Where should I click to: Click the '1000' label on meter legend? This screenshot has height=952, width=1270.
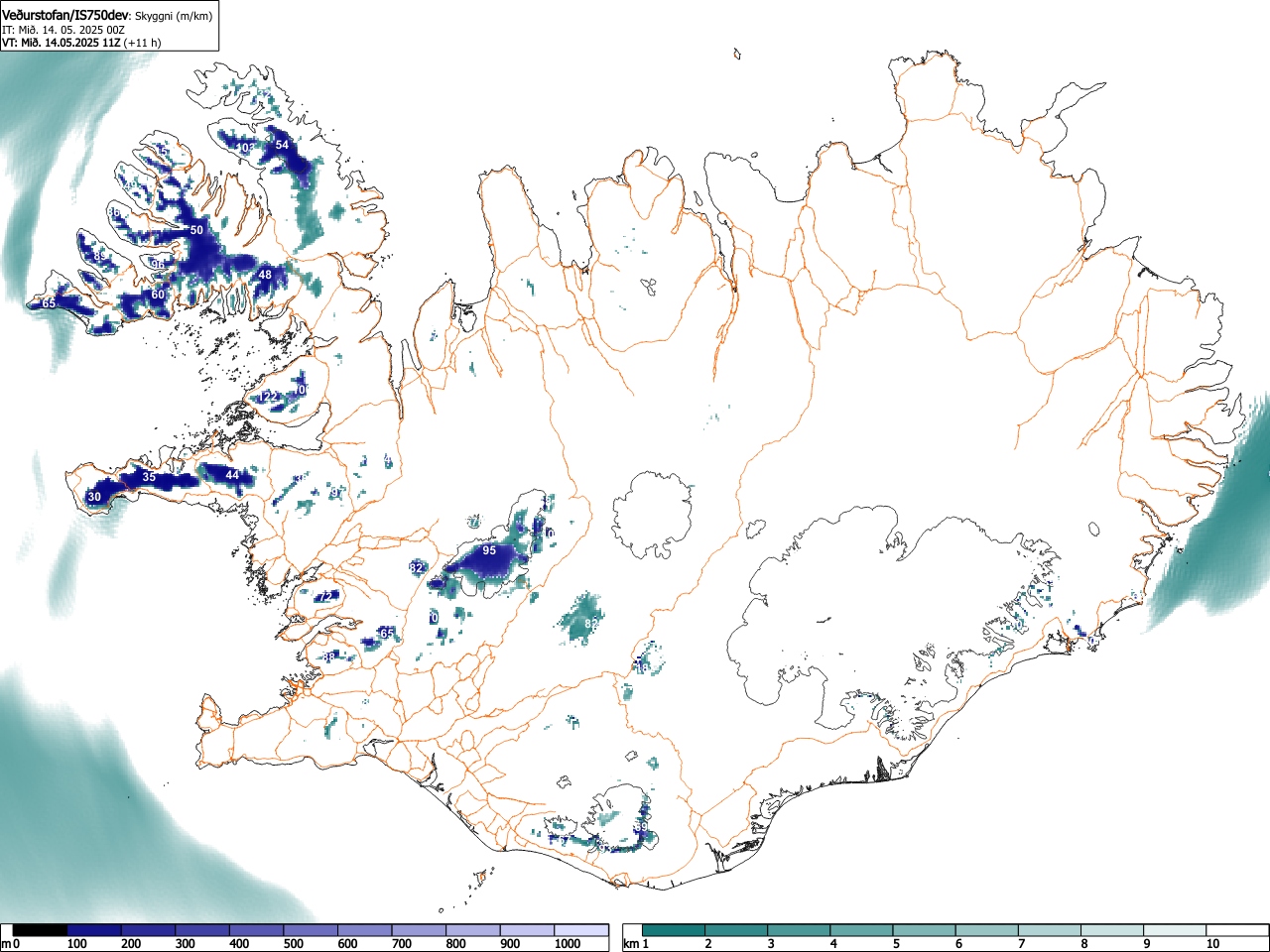coord(567,944)
